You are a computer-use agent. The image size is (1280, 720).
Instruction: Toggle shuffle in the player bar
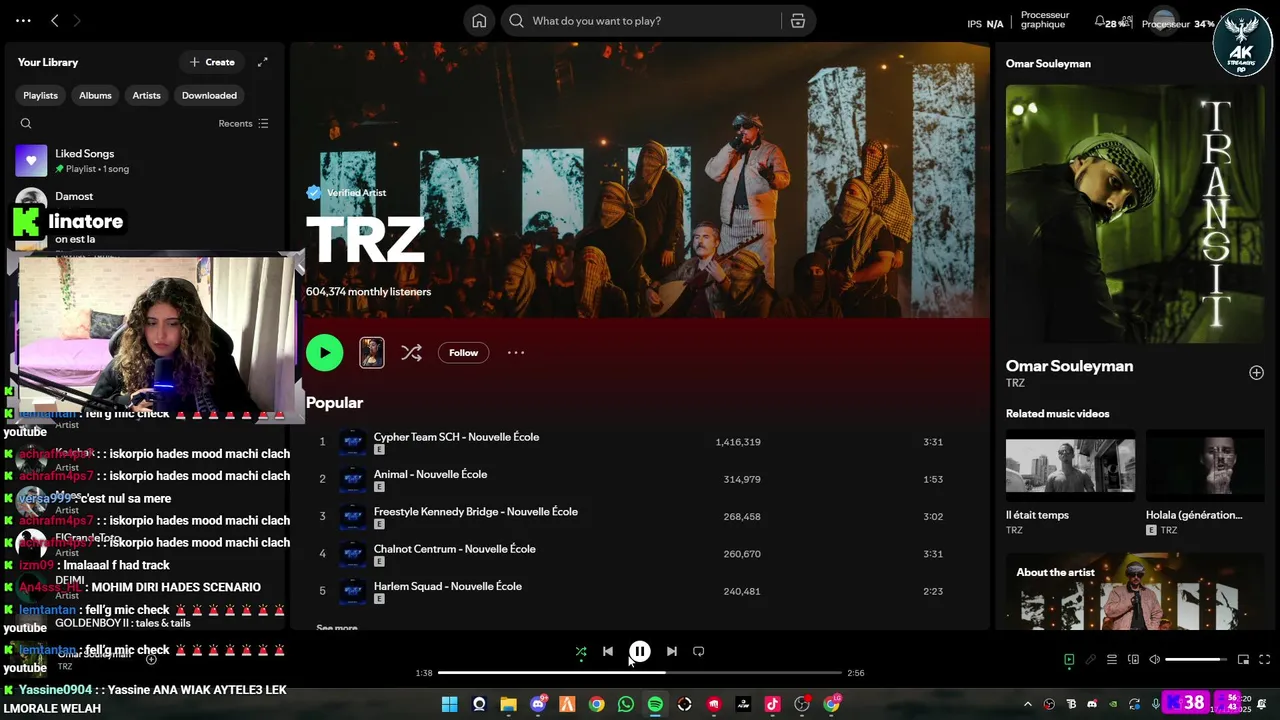click(x=581, y=651)
